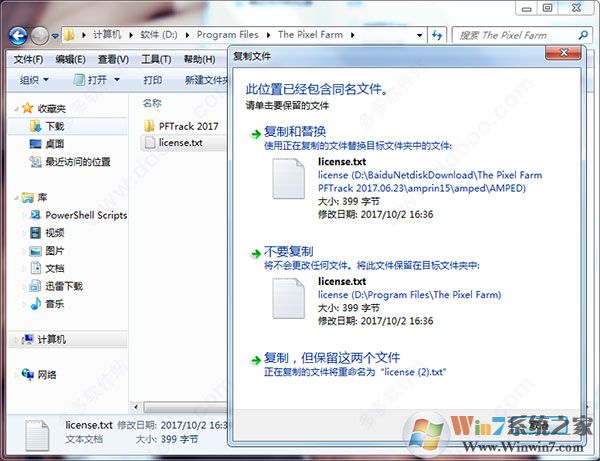Select 最近访问的位置 in favorites
The width and height of the screenshot is (600, 461).
coord(78,162)
